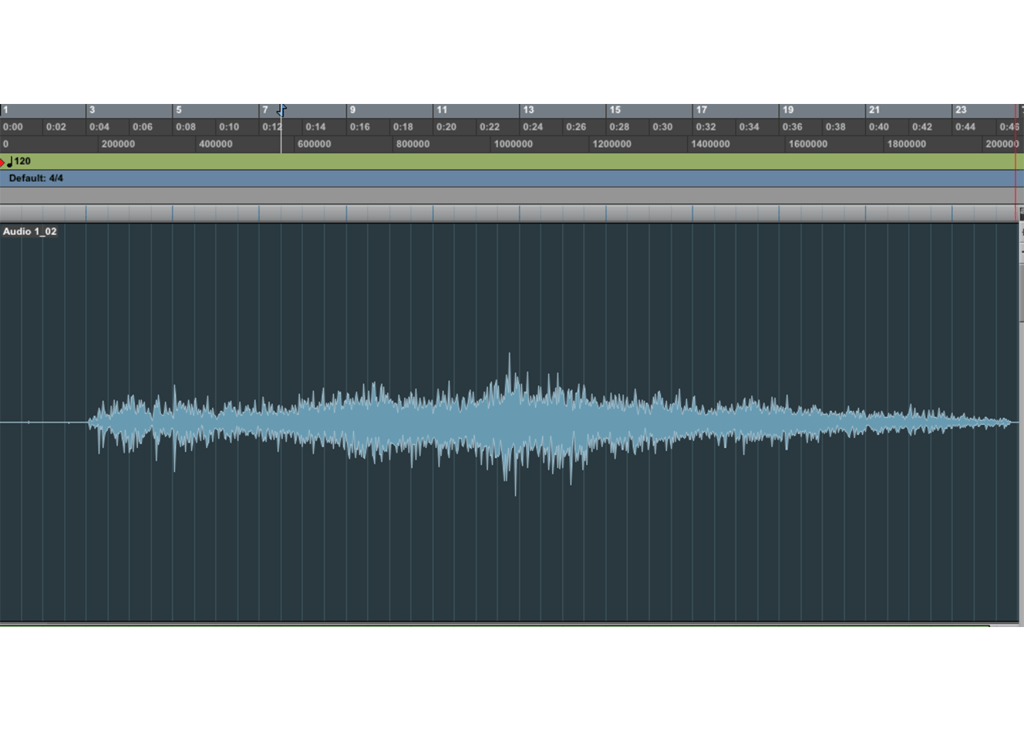
Task: Select 1600000 on the samples ruler
Action: point(808,144)
